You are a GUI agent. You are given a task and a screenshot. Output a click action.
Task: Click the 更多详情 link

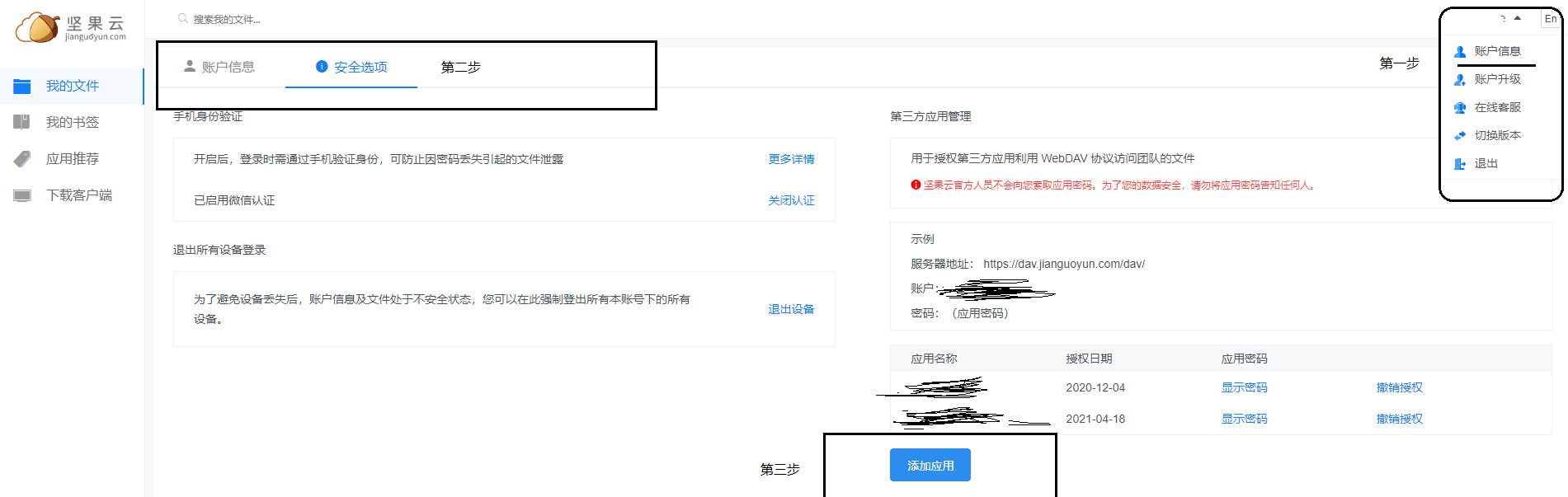point(791,159)
